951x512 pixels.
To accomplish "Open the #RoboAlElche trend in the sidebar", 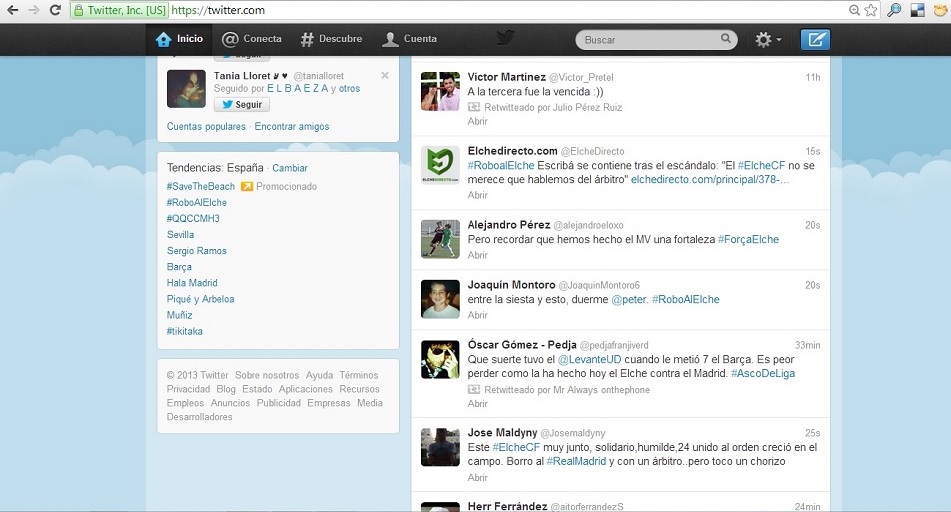I will (x=197, y=203).
